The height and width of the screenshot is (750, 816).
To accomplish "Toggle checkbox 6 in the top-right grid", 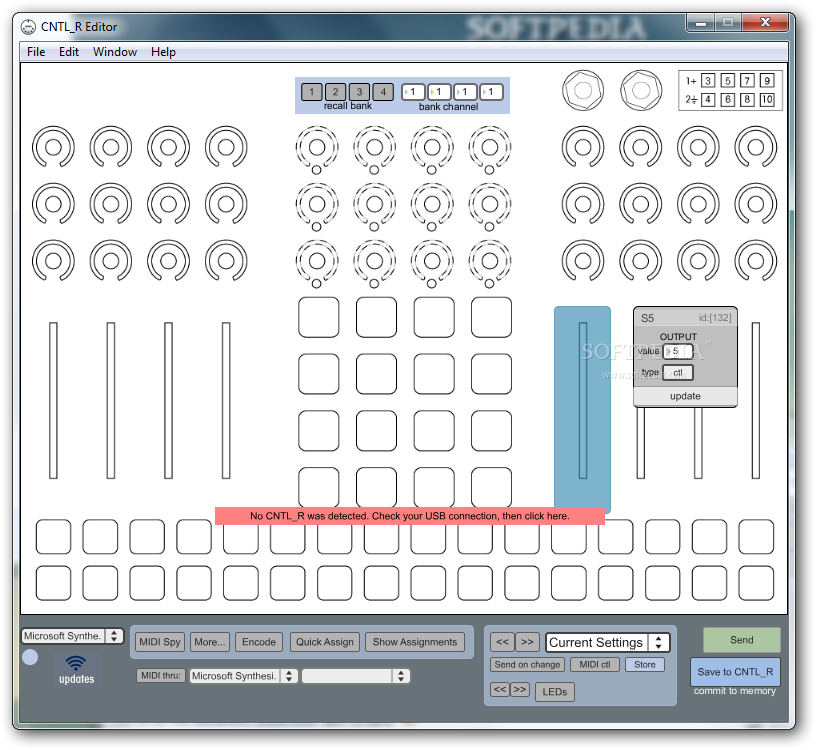I will tap(728, 99).
